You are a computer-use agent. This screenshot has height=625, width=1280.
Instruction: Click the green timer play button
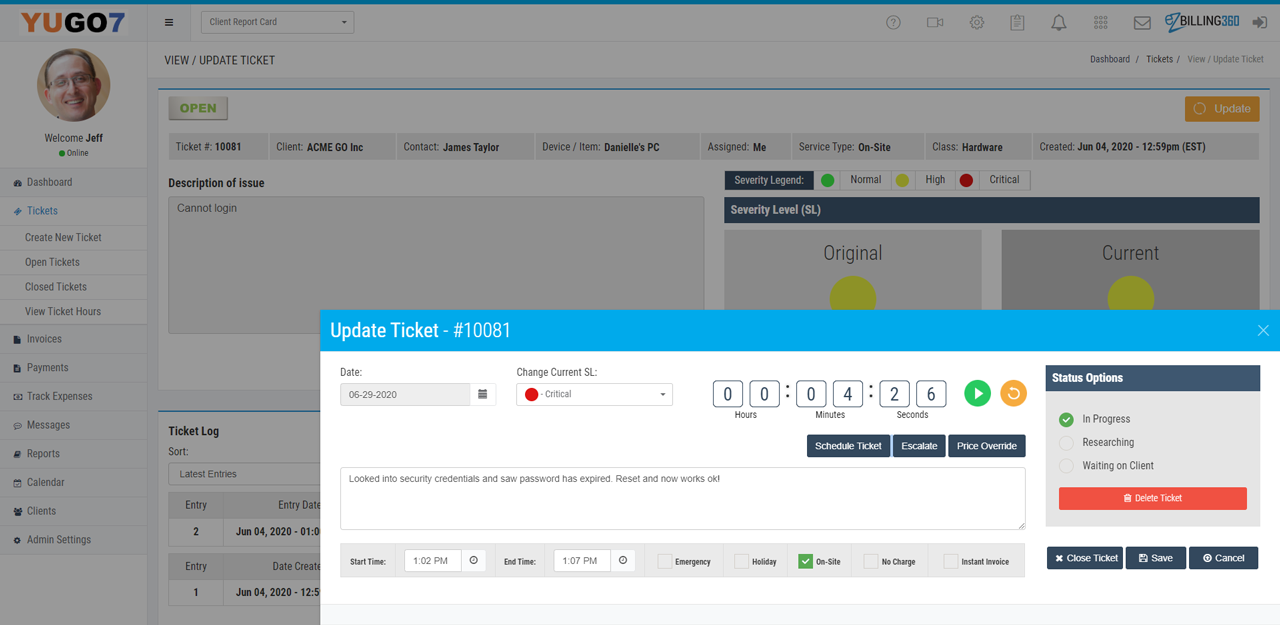pyautogui.click(x=977, y=393)
